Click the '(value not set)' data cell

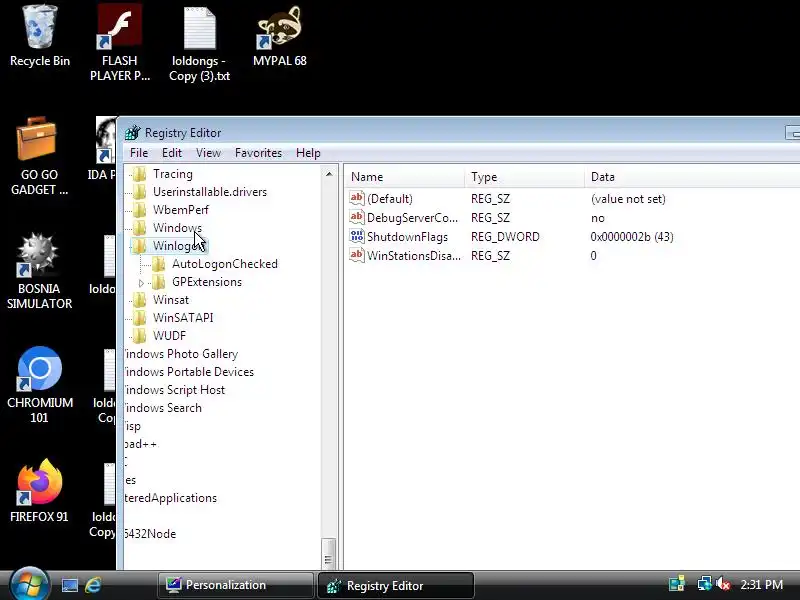(x=628, y=199)
